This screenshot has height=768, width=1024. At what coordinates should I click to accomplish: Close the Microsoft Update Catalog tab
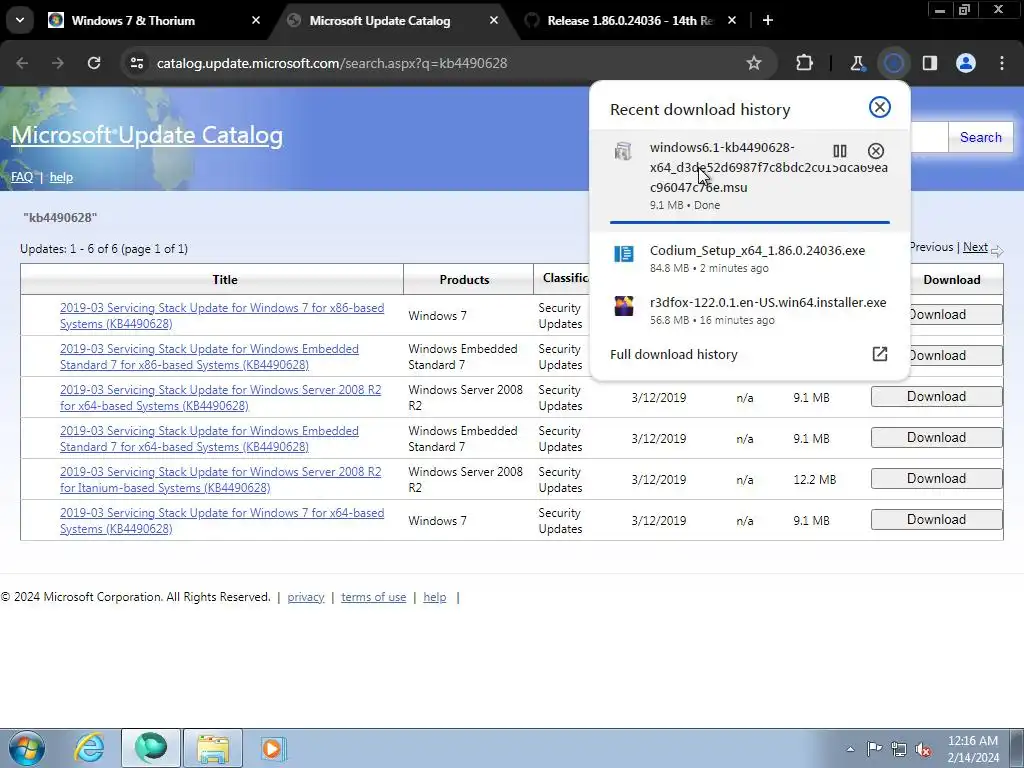point(494,20)
